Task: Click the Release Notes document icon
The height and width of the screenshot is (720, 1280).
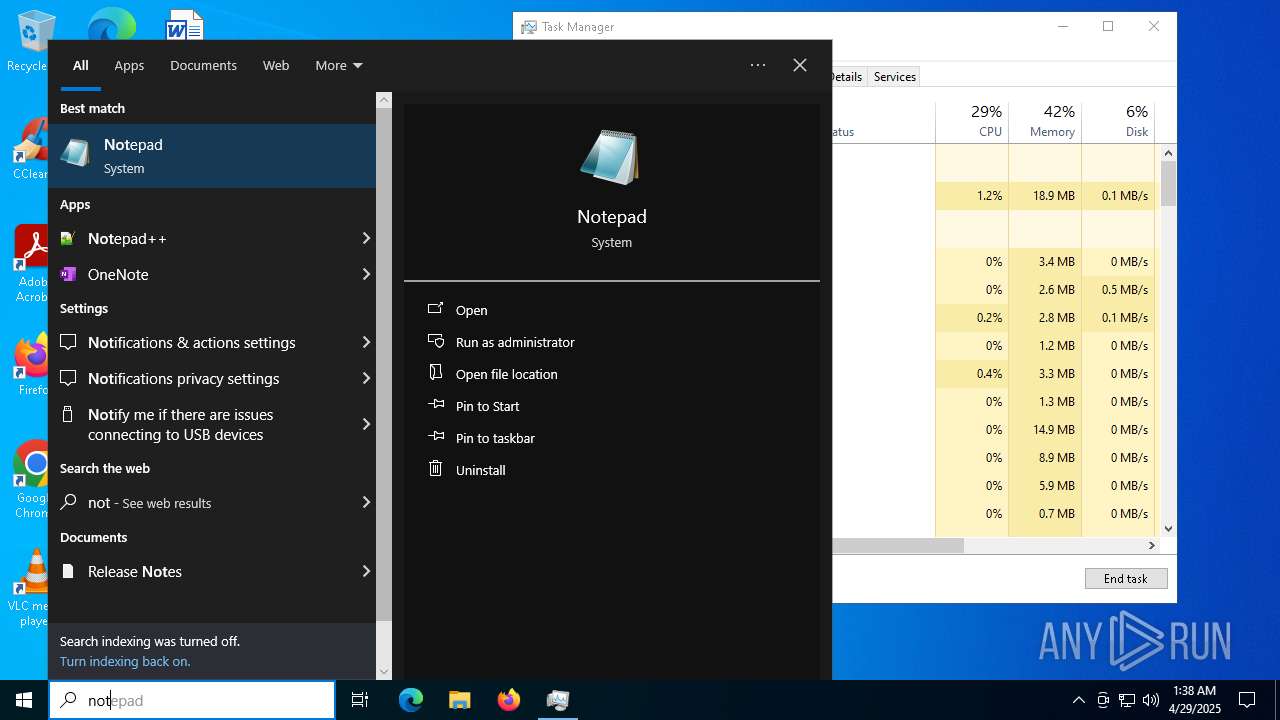Action: point(68,571)
